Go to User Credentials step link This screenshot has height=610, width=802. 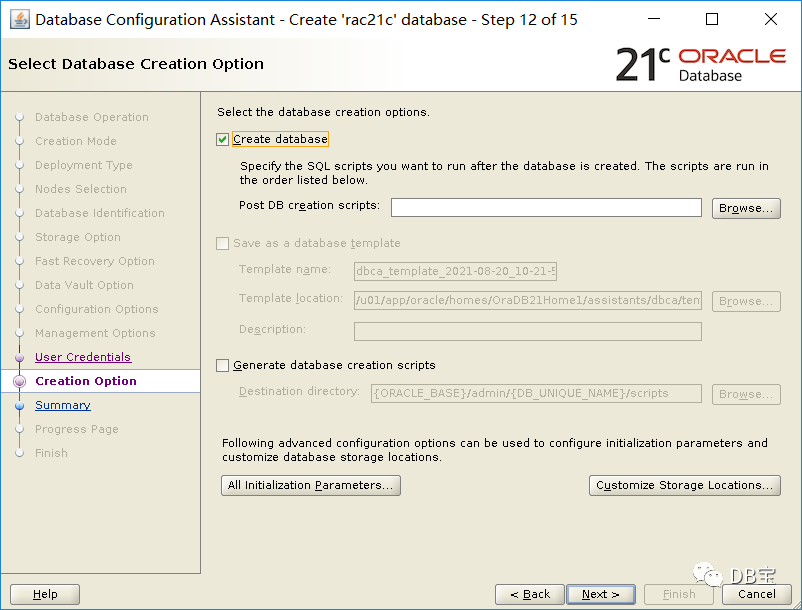83,357
